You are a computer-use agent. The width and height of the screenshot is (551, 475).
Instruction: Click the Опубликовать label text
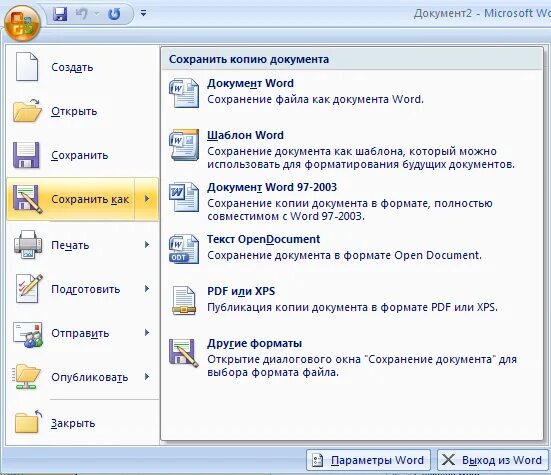[90, 377]
